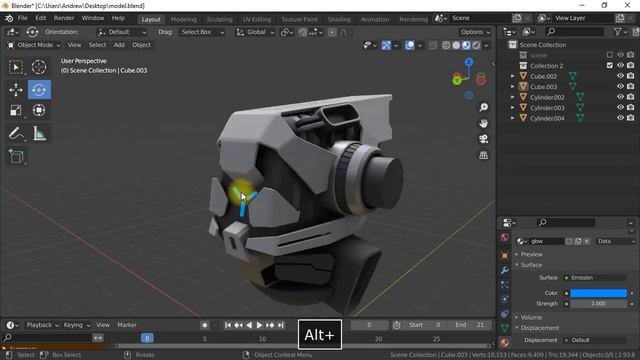
Task: Select the Move tool
Action: 16,89
